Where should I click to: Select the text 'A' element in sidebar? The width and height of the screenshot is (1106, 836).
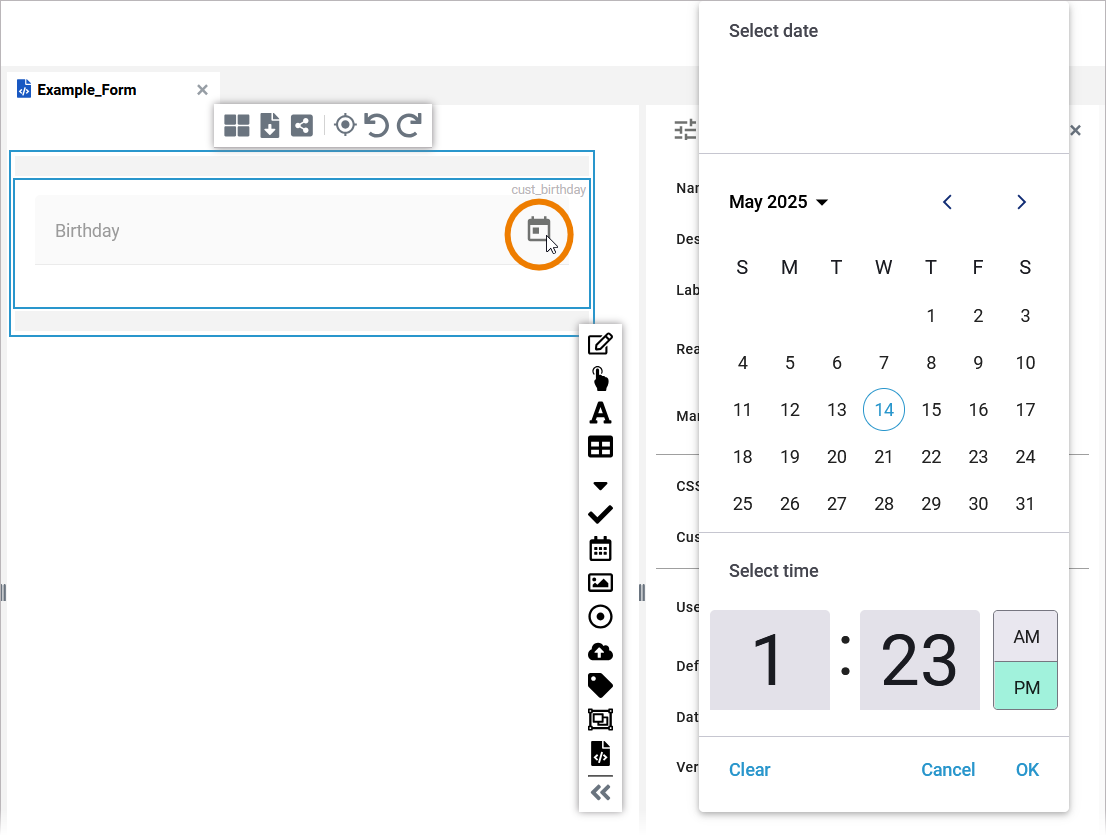pyautogui.click(x=600, y=412)
